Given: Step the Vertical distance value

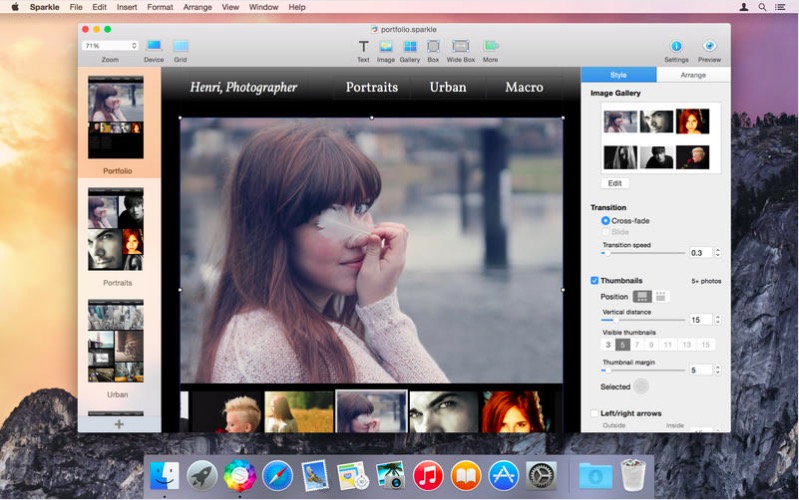Looking at the screenshot, I should 717,320.
